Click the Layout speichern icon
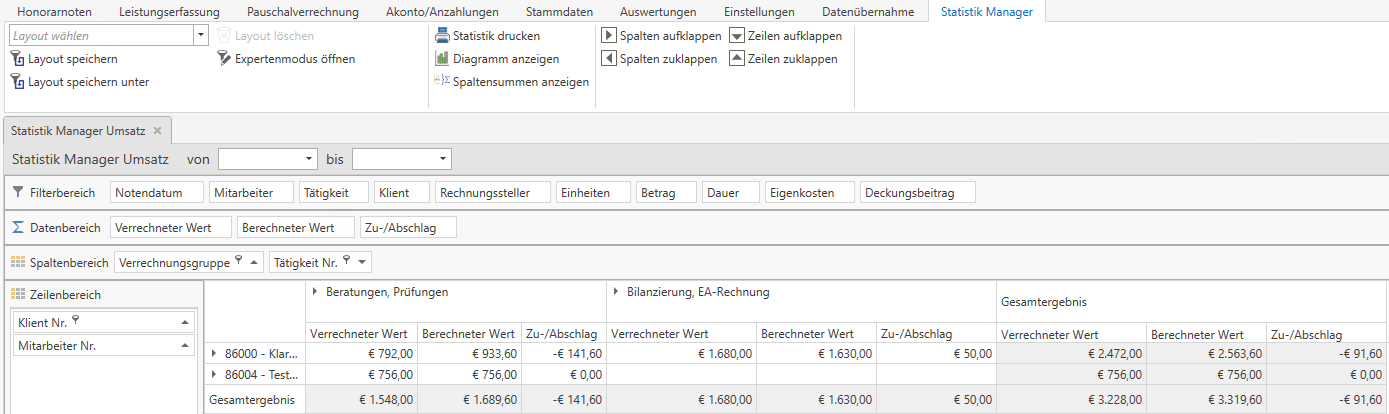The image size is (1389, 414). click(17, 59)
